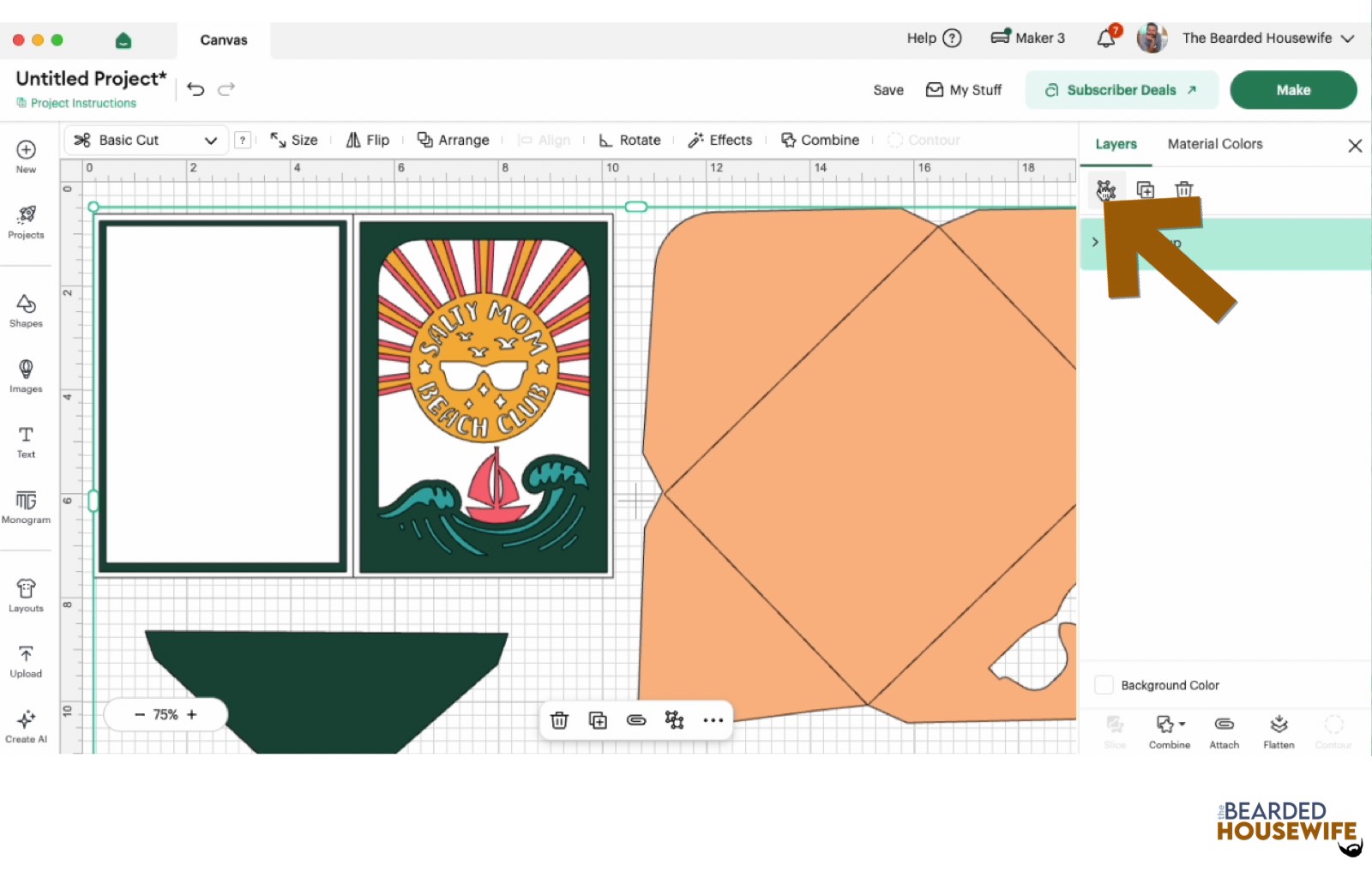Screen dimensions: 1372x872
Task: Select the Text tool
Action: [26, 442]
